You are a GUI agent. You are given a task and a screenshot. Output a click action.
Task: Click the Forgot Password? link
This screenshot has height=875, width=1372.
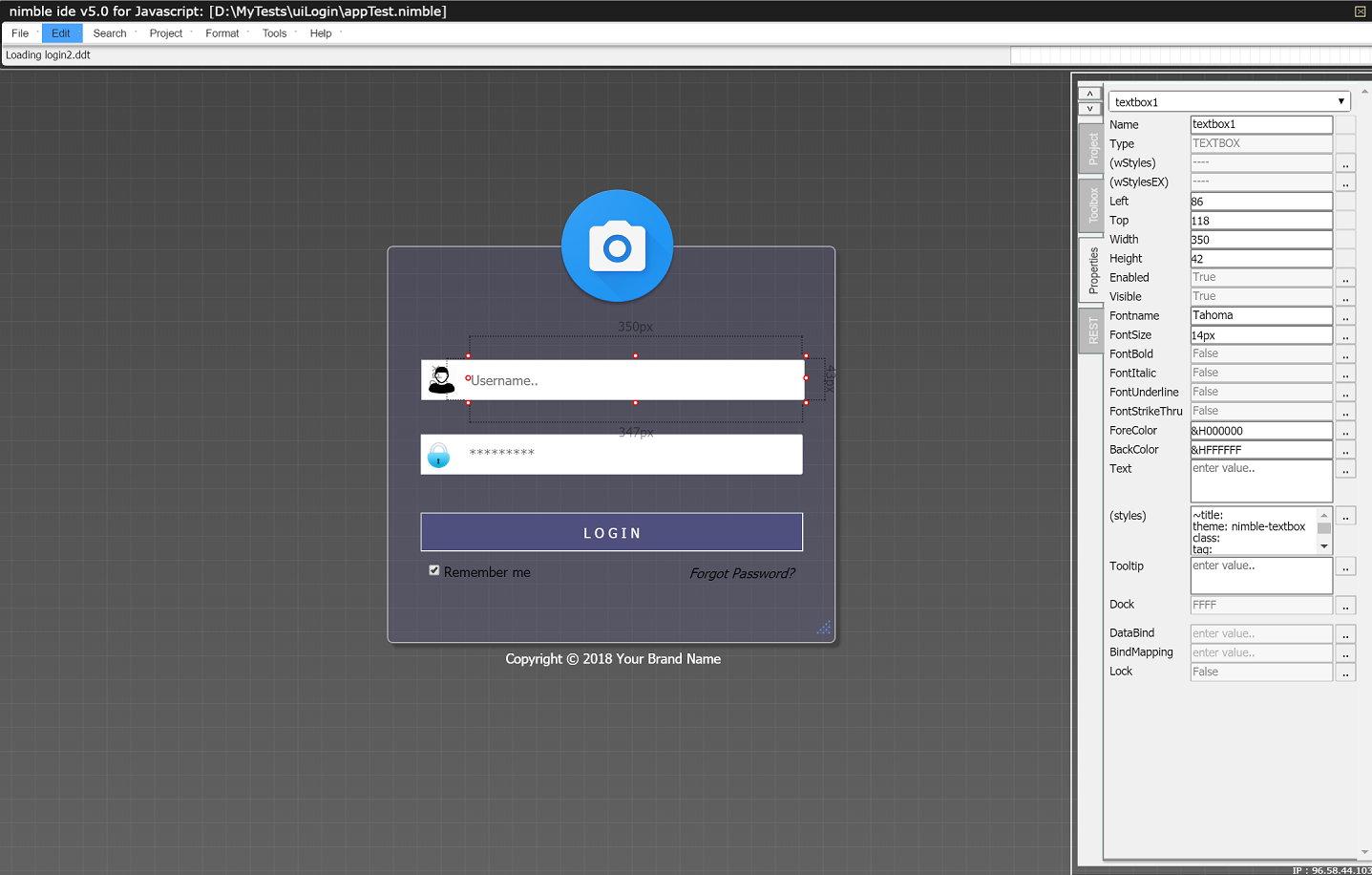click(x=742, y=573)
